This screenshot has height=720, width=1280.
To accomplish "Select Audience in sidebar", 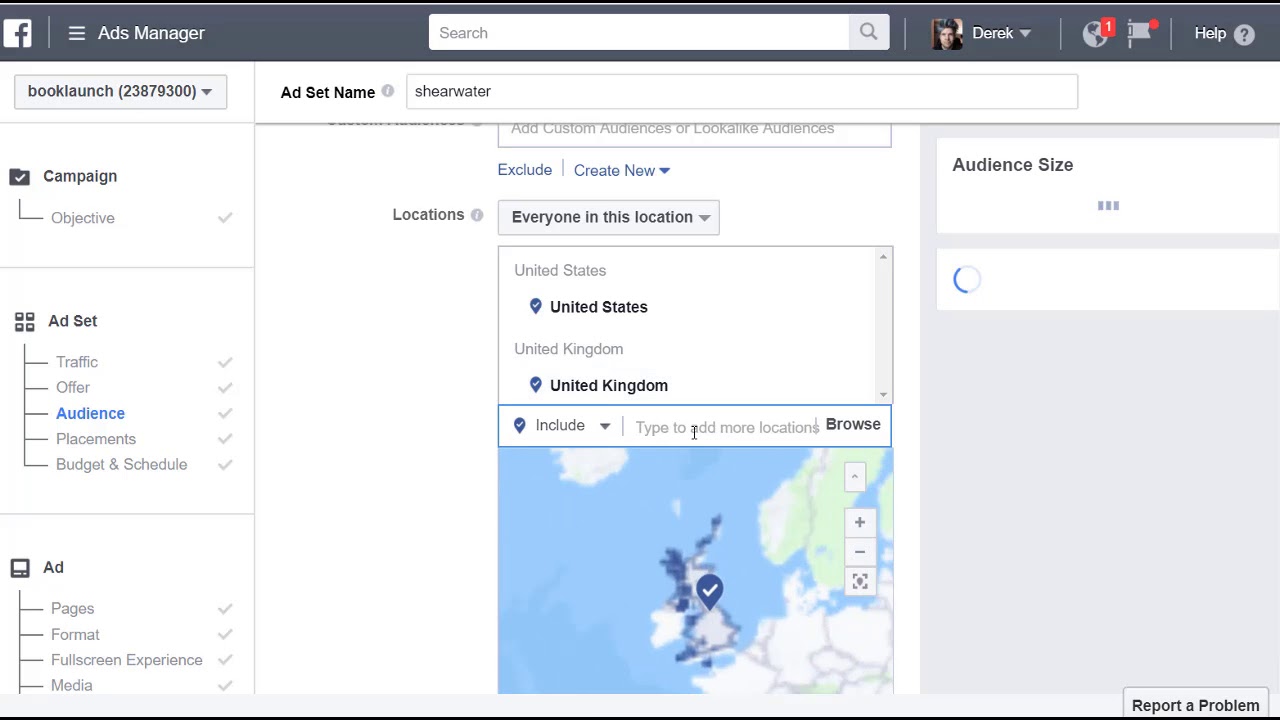I will pos(90,413).
